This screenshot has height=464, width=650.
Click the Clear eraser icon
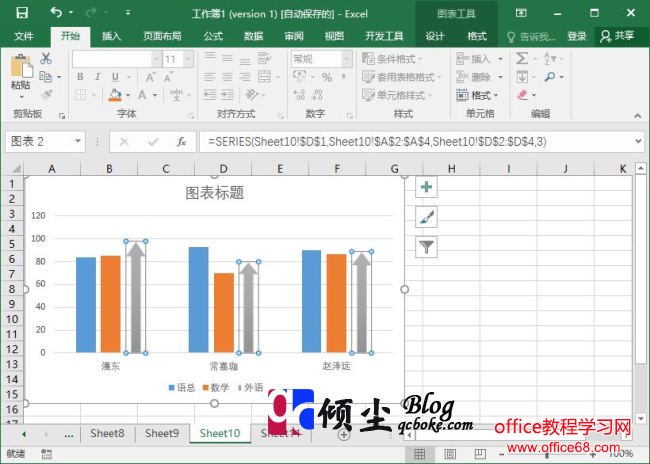click(x=522, y=95)
